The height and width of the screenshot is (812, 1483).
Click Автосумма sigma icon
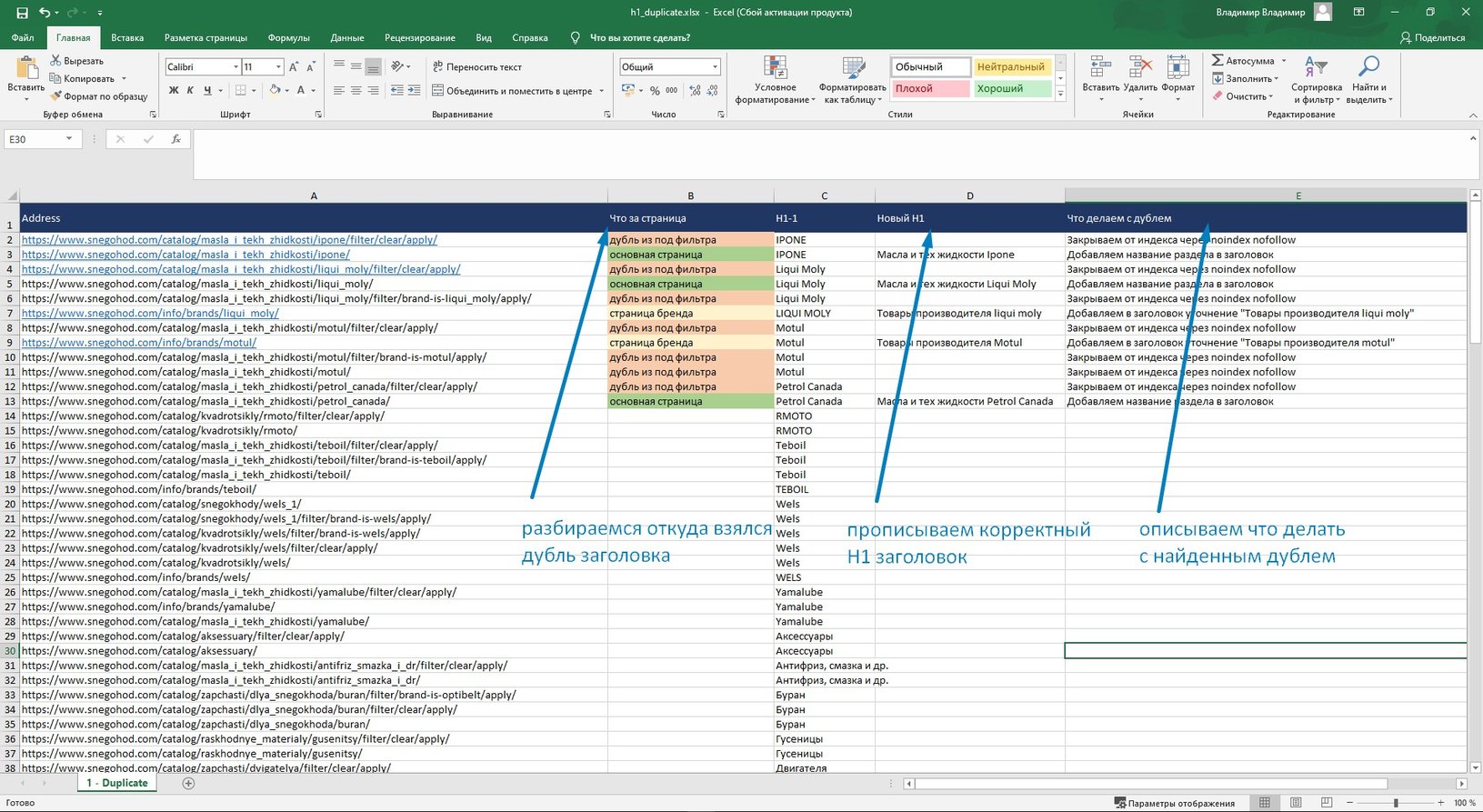(1217, 61)
